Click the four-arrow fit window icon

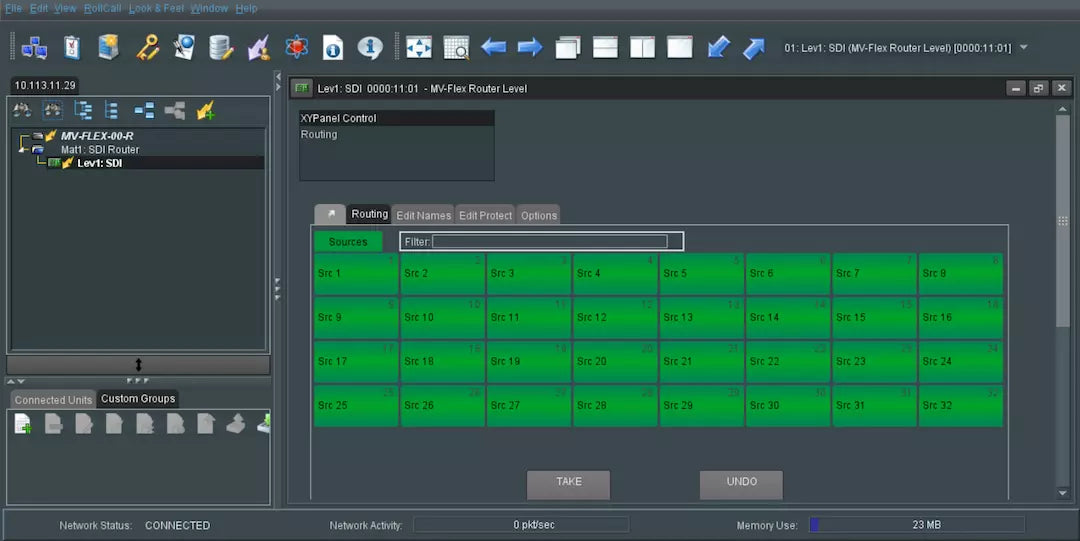[x=419, y=48]
